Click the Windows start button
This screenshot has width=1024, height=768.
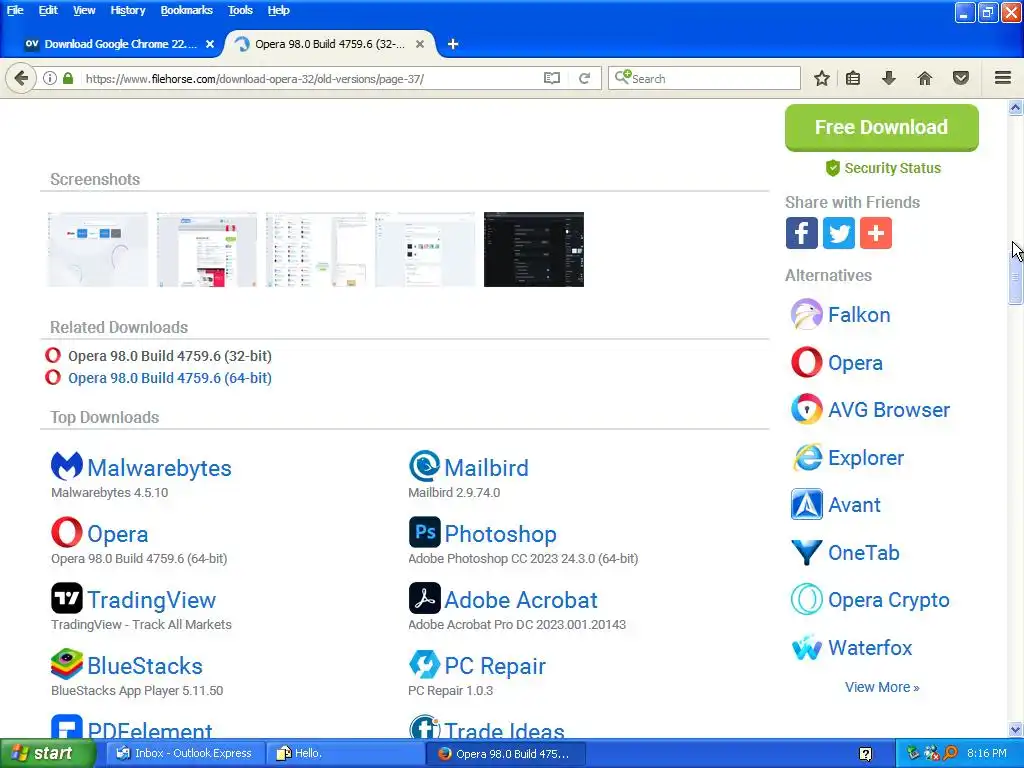tap(47, 753)
